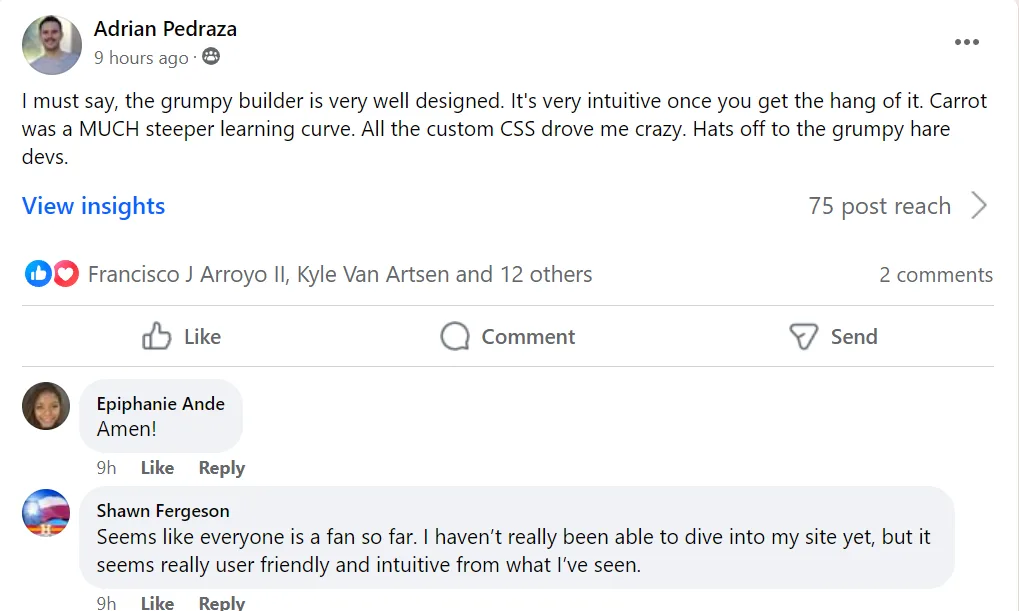This screenshot has width=1019, height=611.
Task: Open Adrian Pedraza's profile name link
Action: click(x=165, y=29)
